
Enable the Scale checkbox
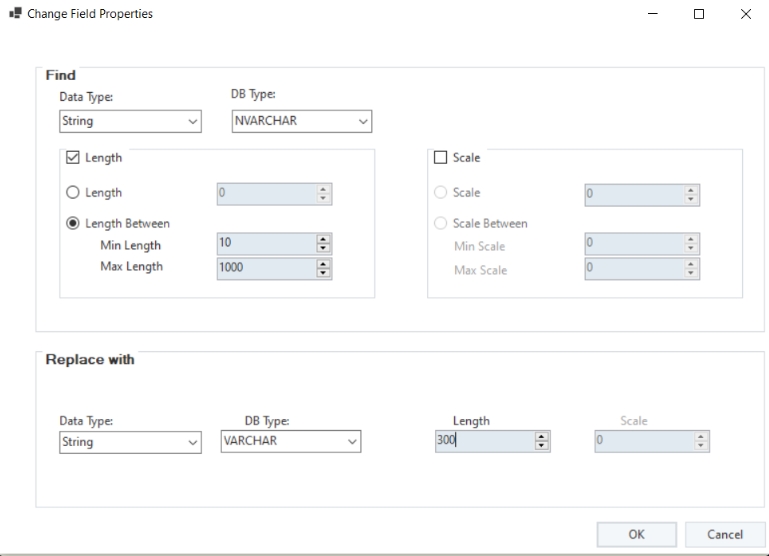[x=440, y=158]
